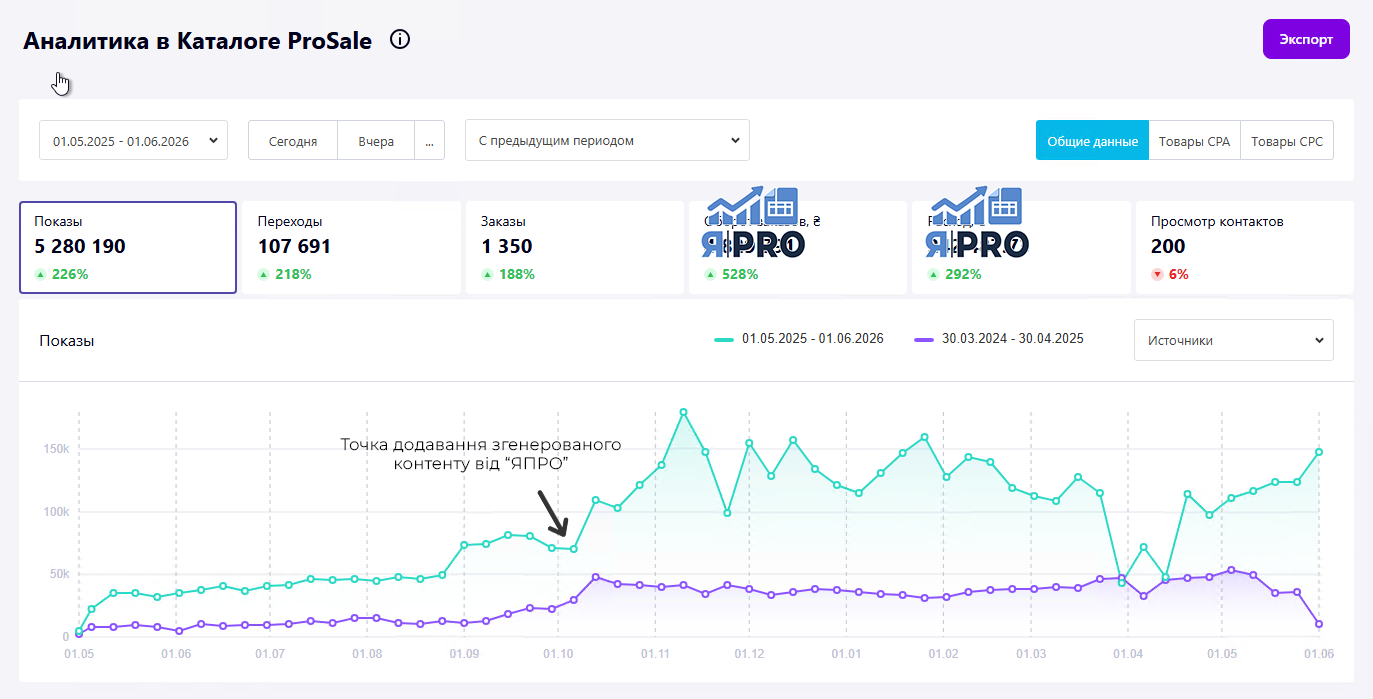
Task: Click the info icon beside the page title
Action: pyautogui.click(x=400, y=40)
